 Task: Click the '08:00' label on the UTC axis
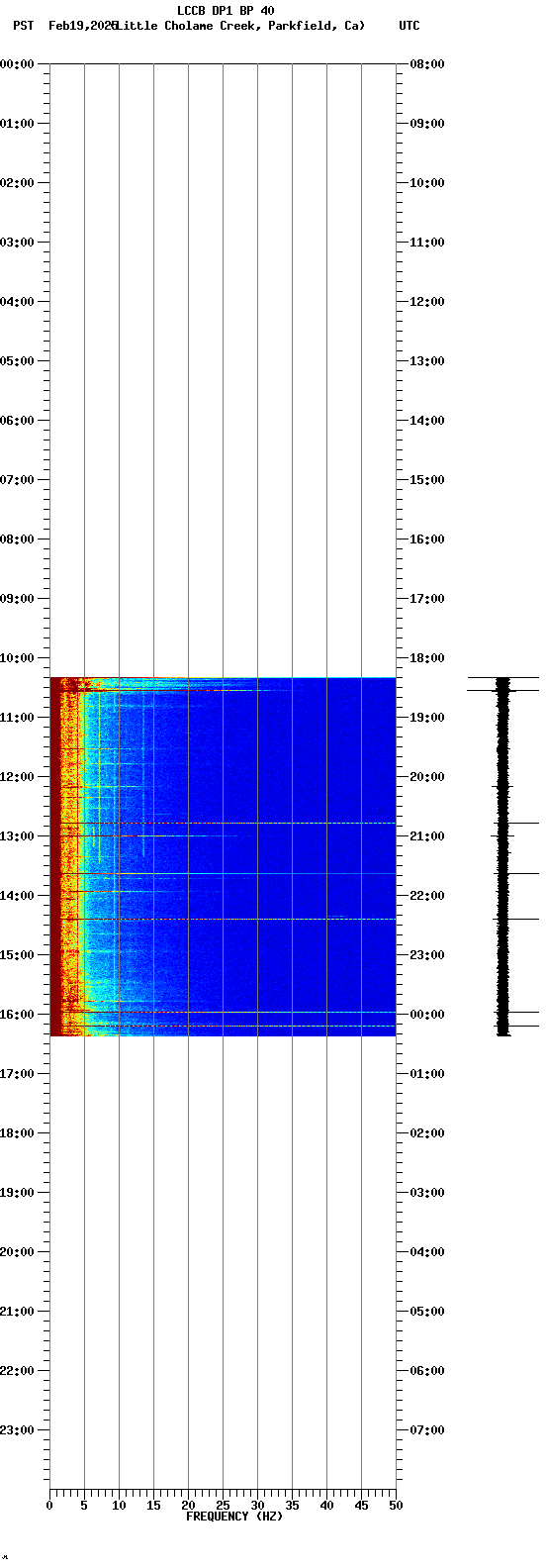(x=427, y=64)
